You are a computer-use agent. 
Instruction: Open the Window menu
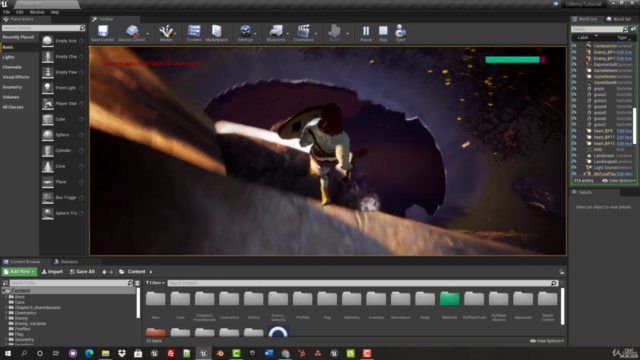point(37,12)
